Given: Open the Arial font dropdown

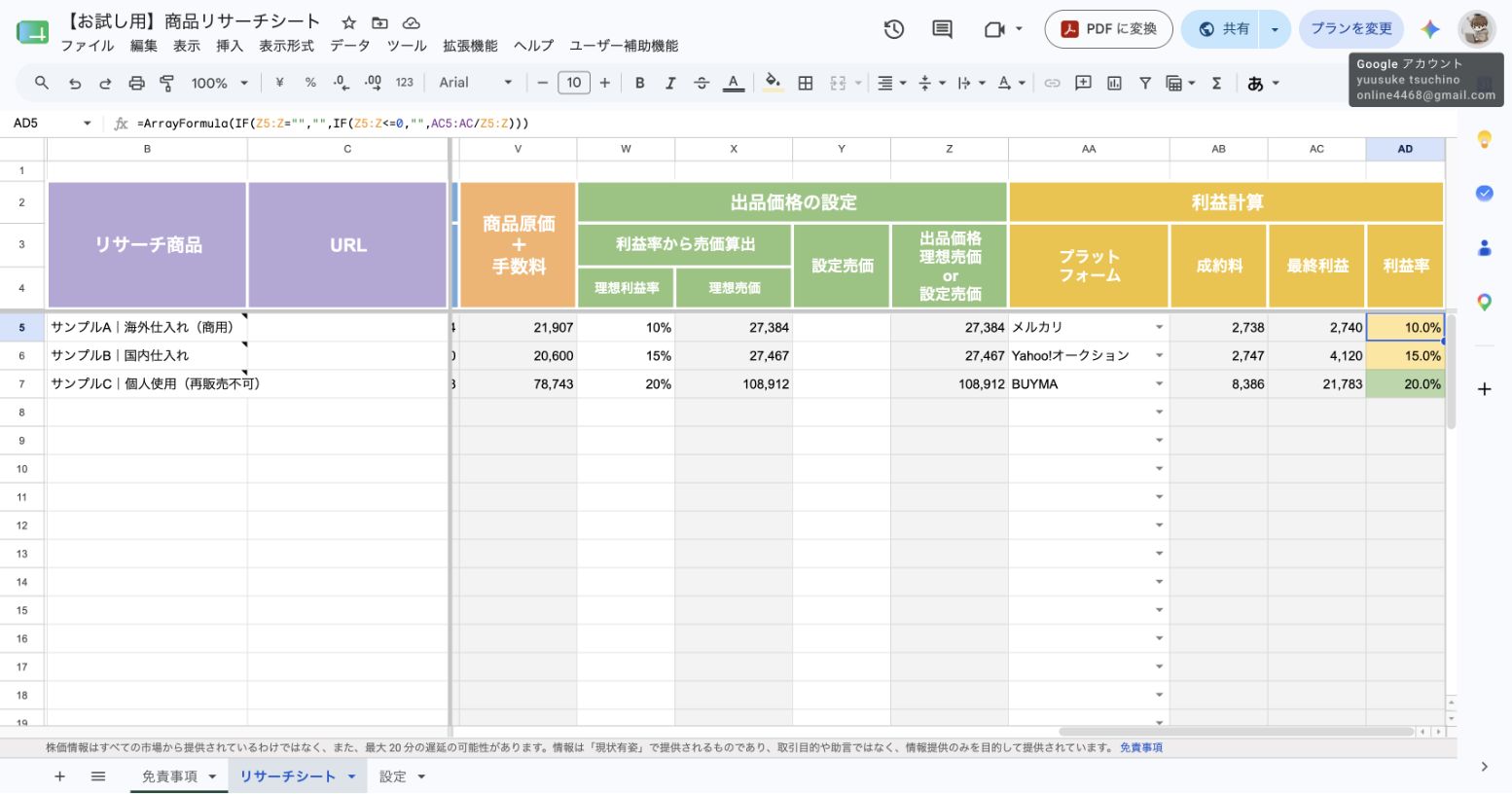Looking at the screenshot, I should click(x=475, y=83).
